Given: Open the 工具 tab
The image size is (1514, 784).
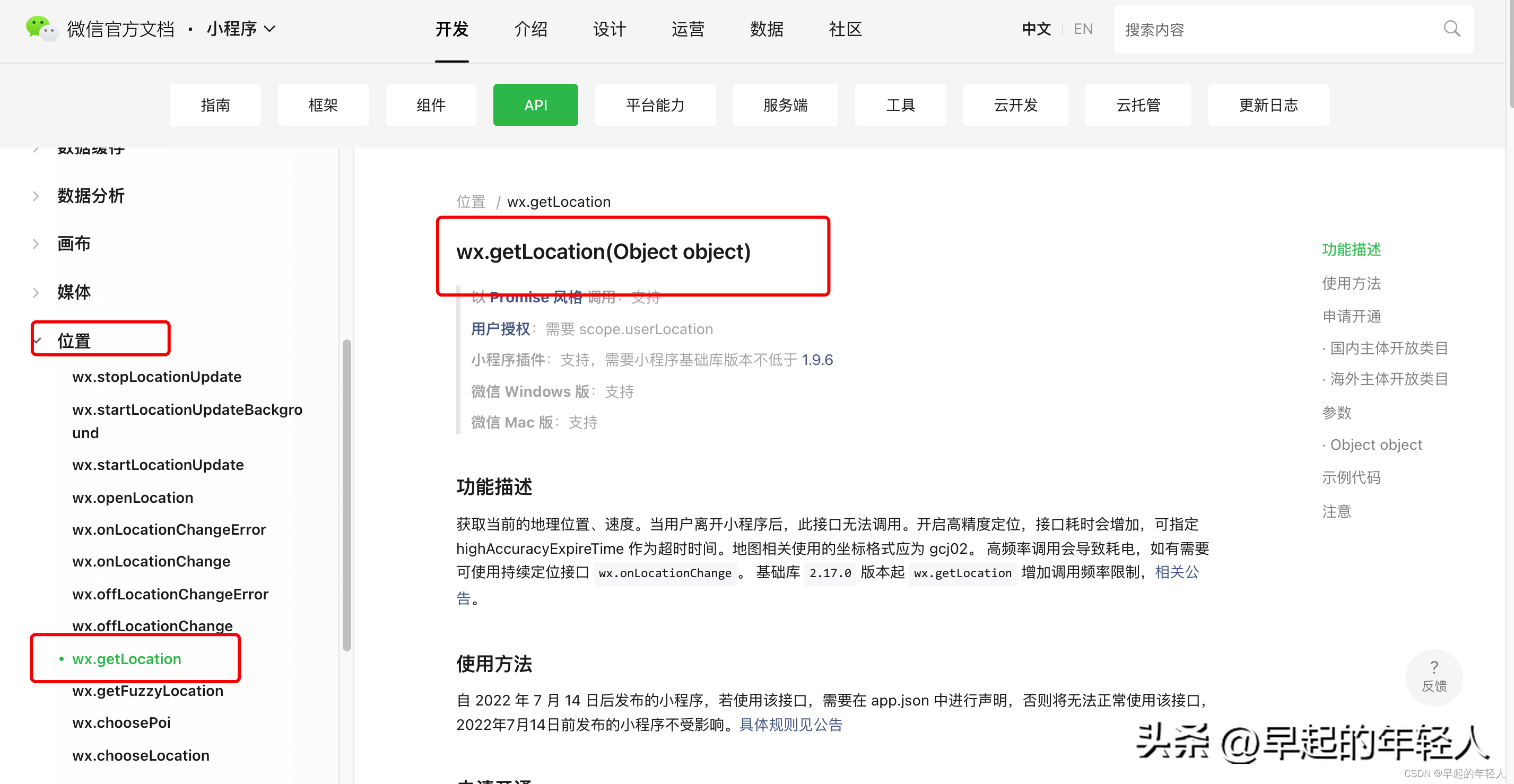Looking at the screenshot, I should [900, 104].
